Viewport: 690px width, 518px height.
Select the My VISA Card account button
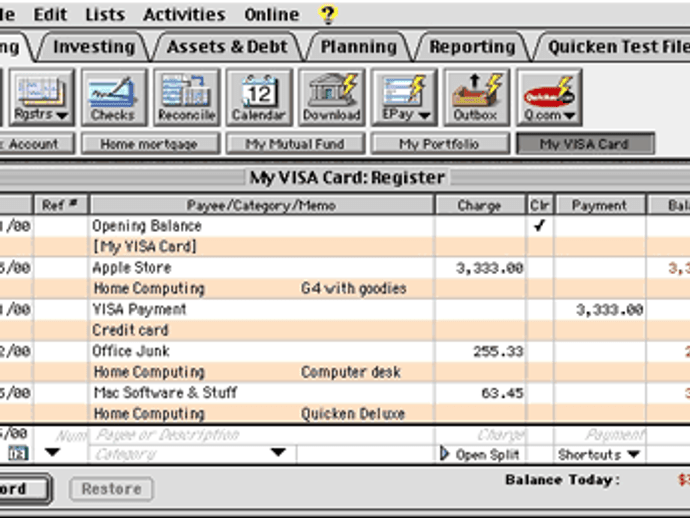585,144
